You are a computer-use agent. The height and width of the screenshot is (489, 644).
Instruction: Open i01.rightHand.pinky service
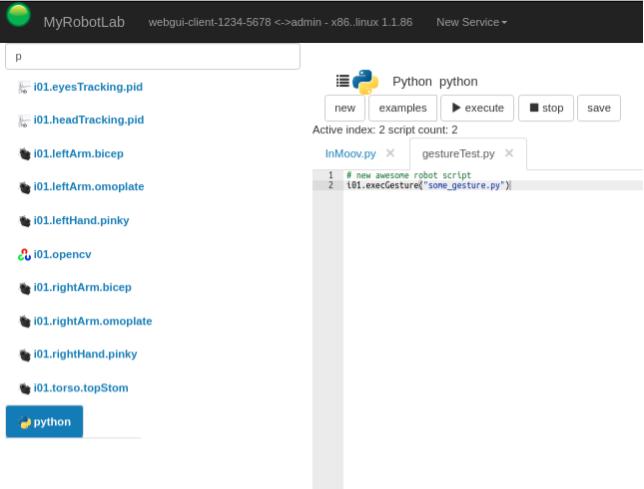pos(85,354)
